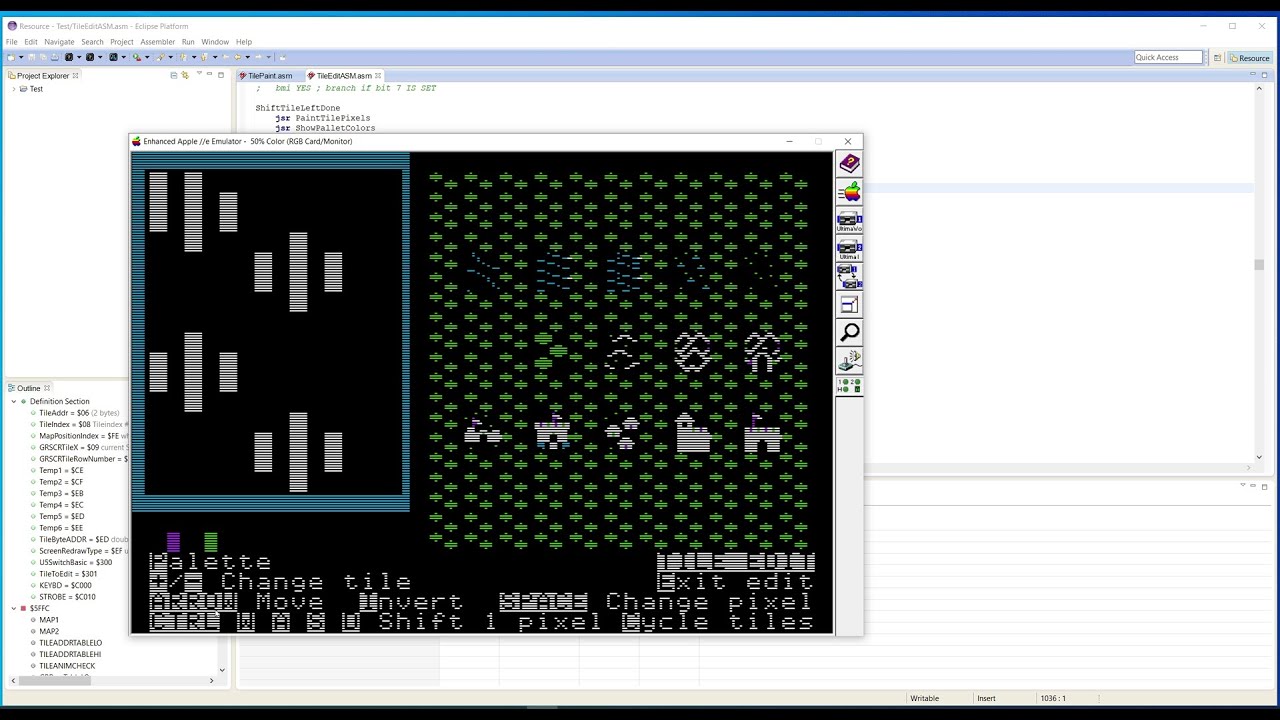Toggle emulator full screen mode icon
Viewport: 1280px width, 720px height.
coord(849,305)
